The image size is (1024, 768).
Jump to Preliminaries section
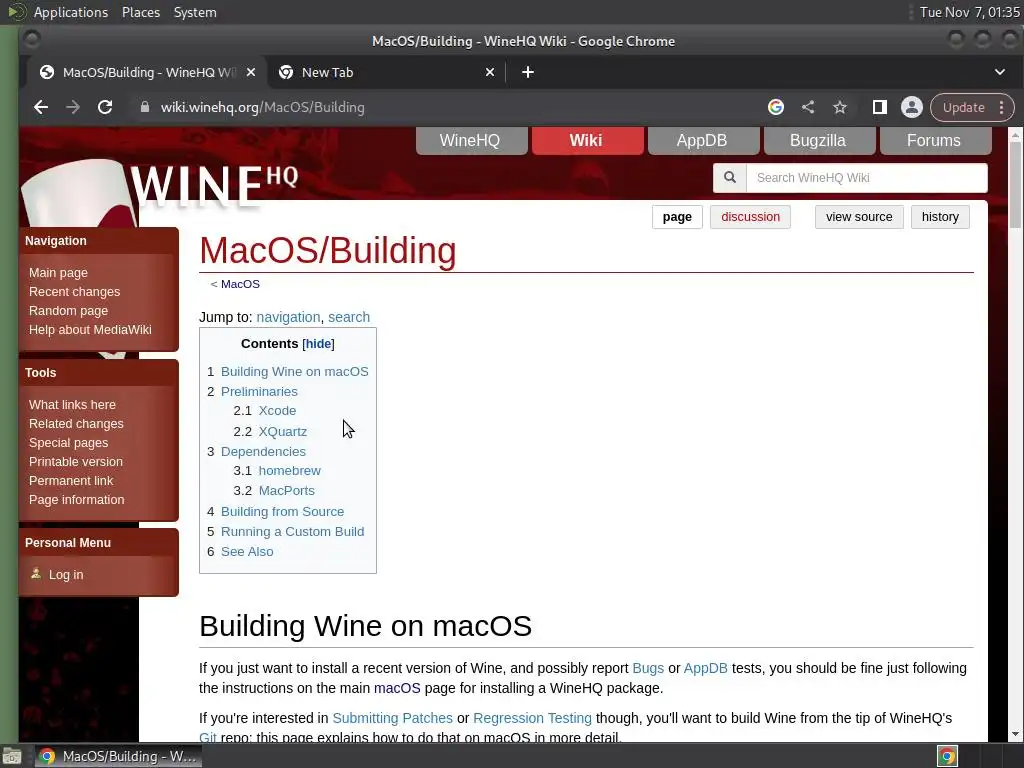pyautogui.click(x=259, y=392)
